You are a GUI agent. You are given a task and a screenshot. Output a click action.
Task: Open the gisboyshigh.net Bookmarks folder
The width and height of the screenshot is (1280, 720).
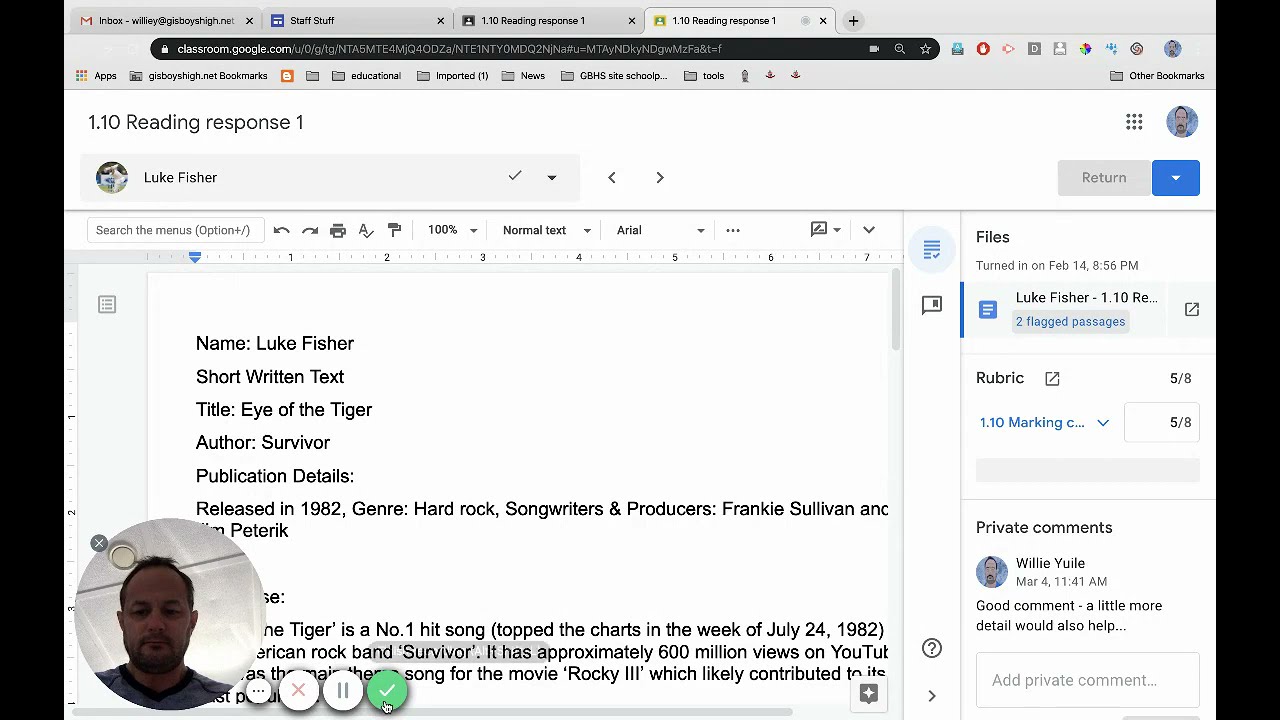point(198,76)
